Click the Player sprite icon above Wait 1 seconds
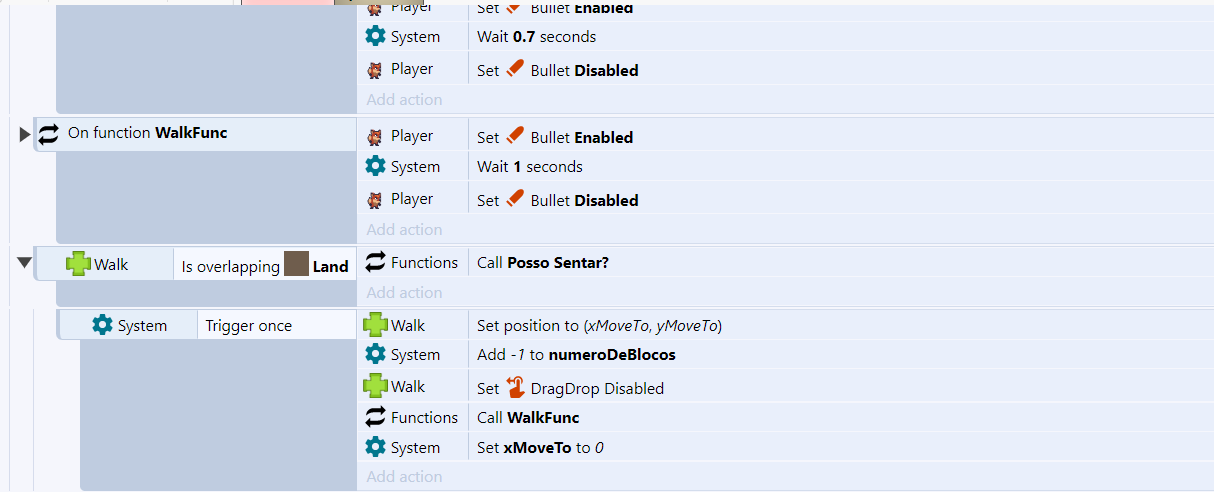This screenshot has width=1214, height=492. click(x=375, y=136)
